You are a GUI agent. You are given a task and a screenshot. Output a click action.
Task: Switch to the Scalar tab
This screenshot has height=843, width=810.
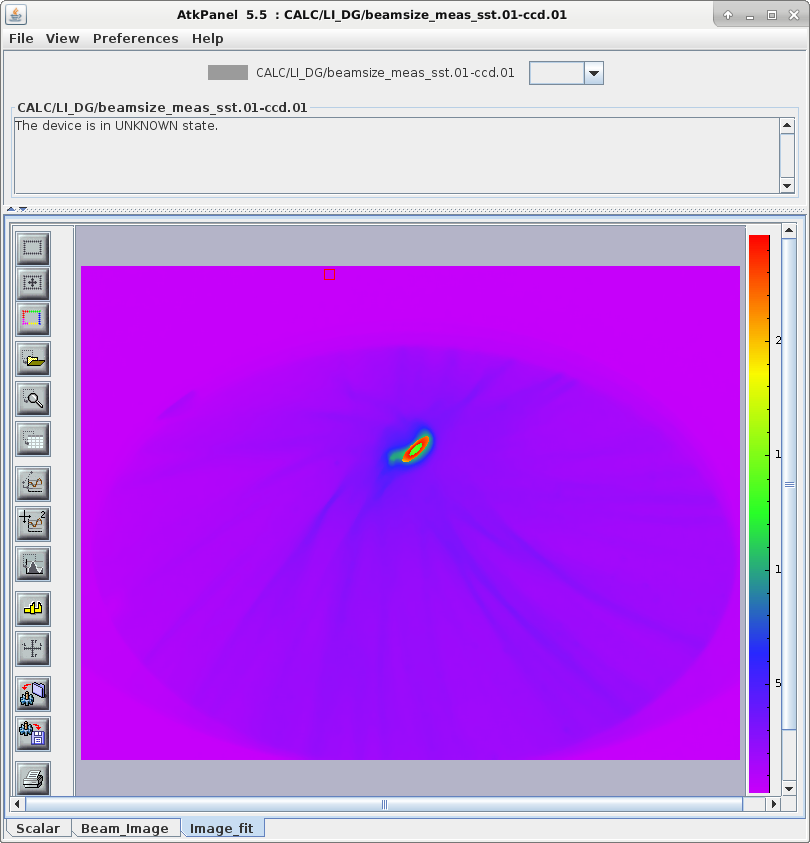click(37, 828)
